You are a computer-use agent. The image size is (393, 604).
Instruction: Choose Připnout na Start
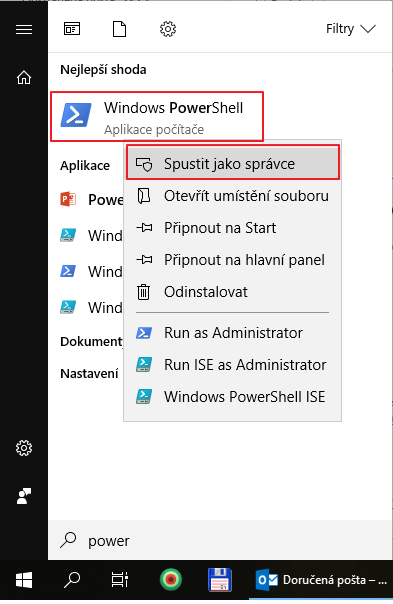point(233,228)
